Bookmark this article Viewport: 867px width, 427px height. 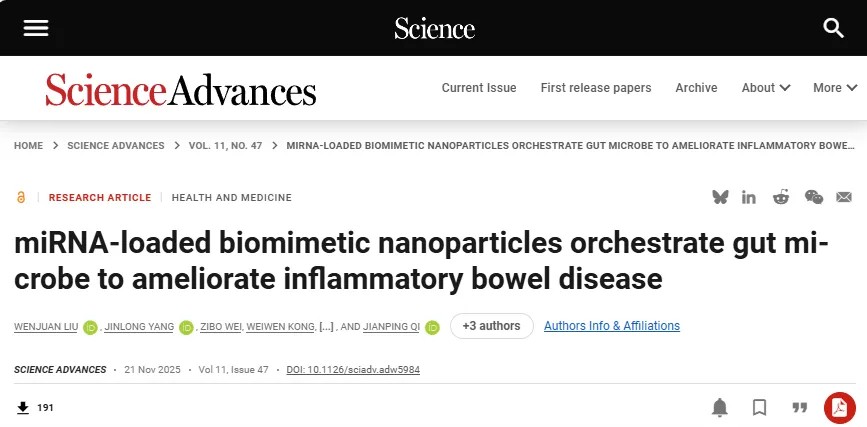pyautogui.click(x=760, y=407)
